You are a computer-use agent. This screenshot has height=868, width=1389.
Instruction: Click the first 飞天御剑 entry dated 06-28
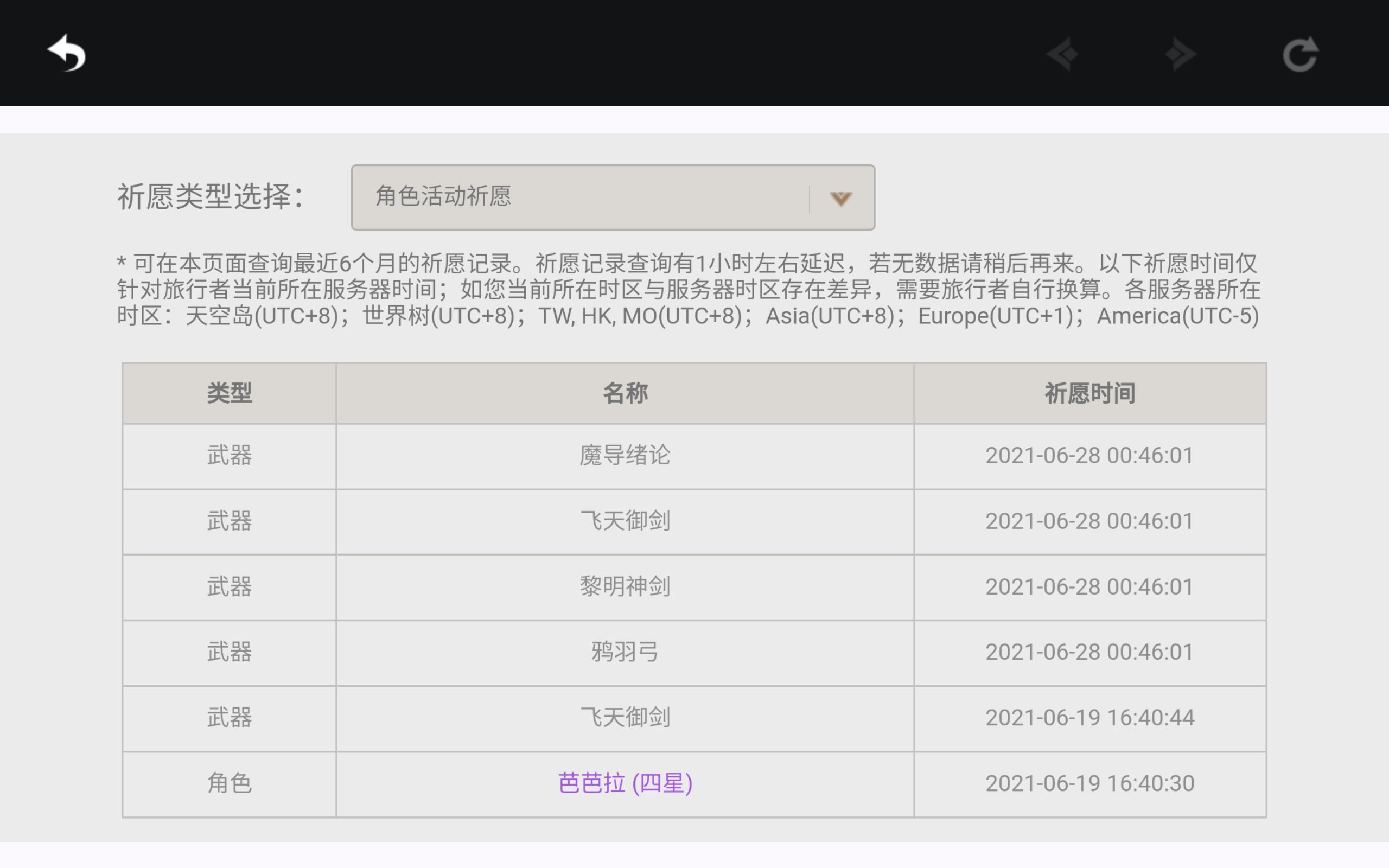625,521
